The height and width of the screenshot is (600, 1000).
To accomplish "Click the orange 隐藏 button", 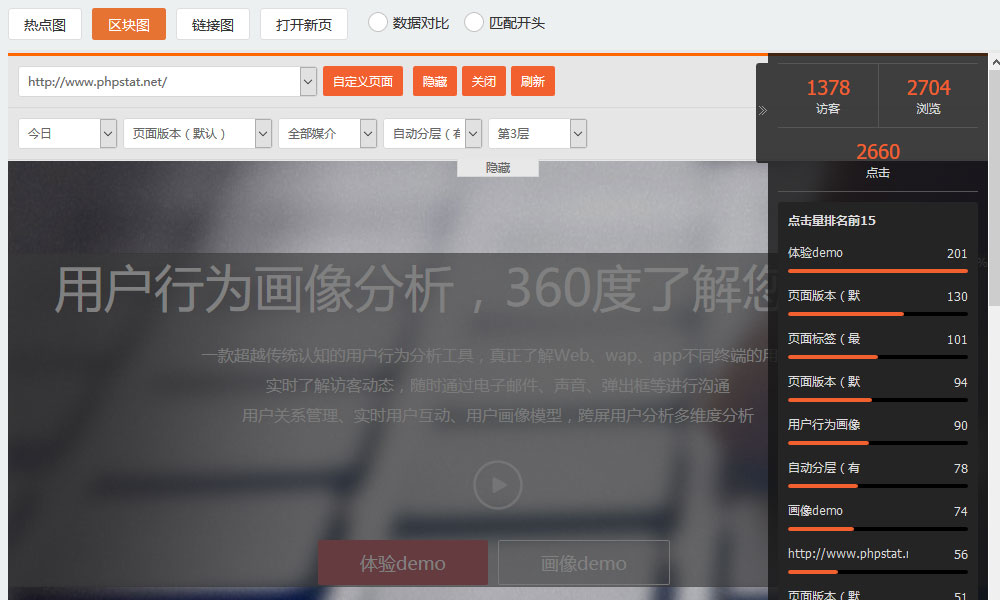I will (435, 81).
